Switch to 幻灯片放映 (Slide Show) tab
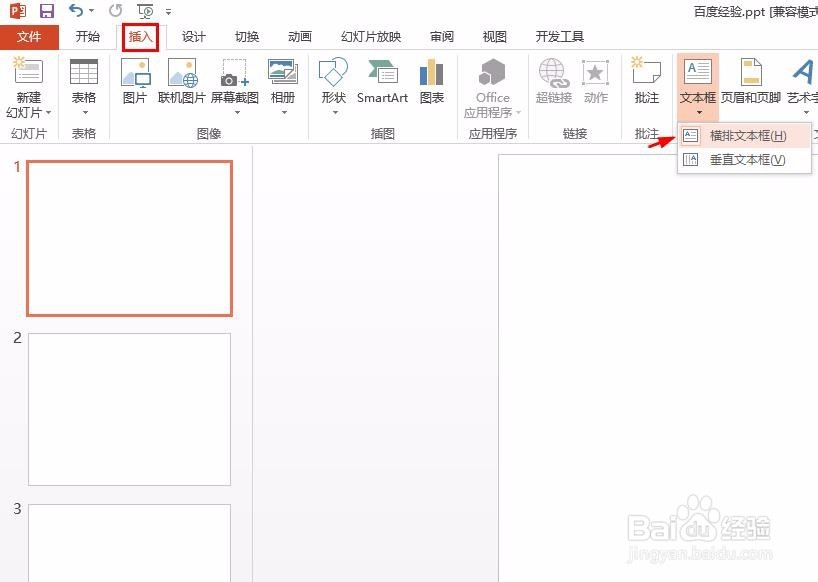 [x=371, y=37]
